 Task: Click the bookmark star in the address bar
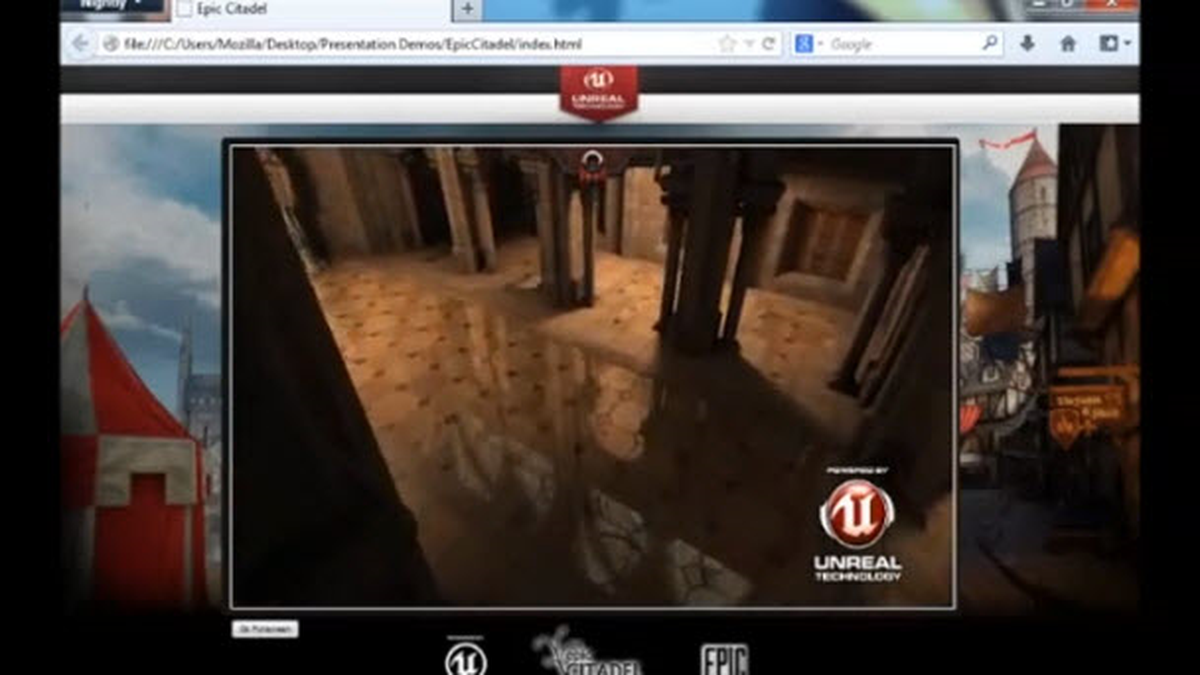[727, 44]
